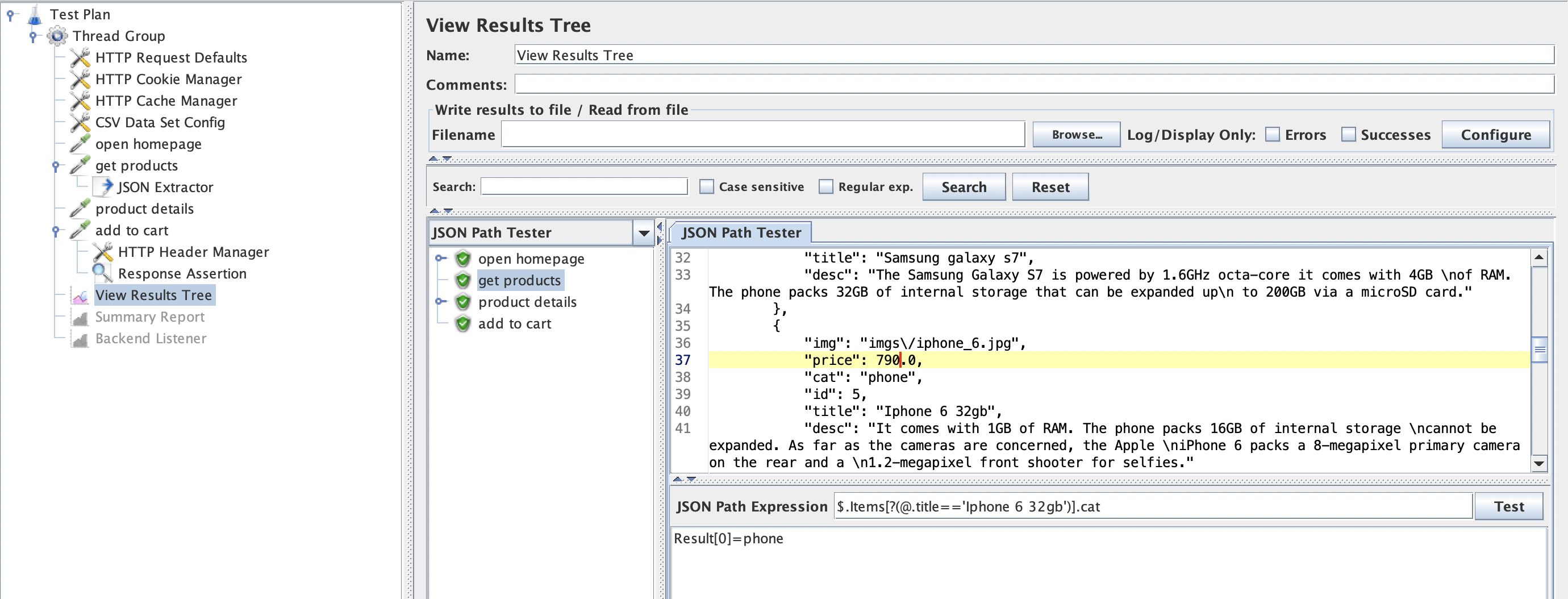Select the JSON Extractor tree item
Screen dimensions: 1568x599
[x=165, y=188]
